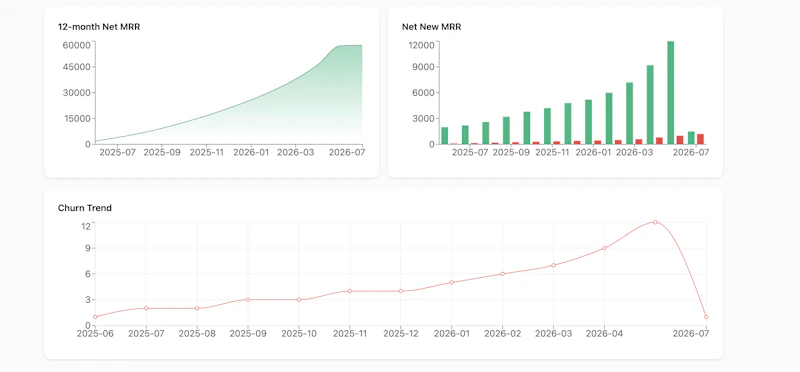The height and width of the screenshot is (372, 800).
Task: Click green bar above 2025-11 in Net New MRR
Action: (x=547, y=126)
